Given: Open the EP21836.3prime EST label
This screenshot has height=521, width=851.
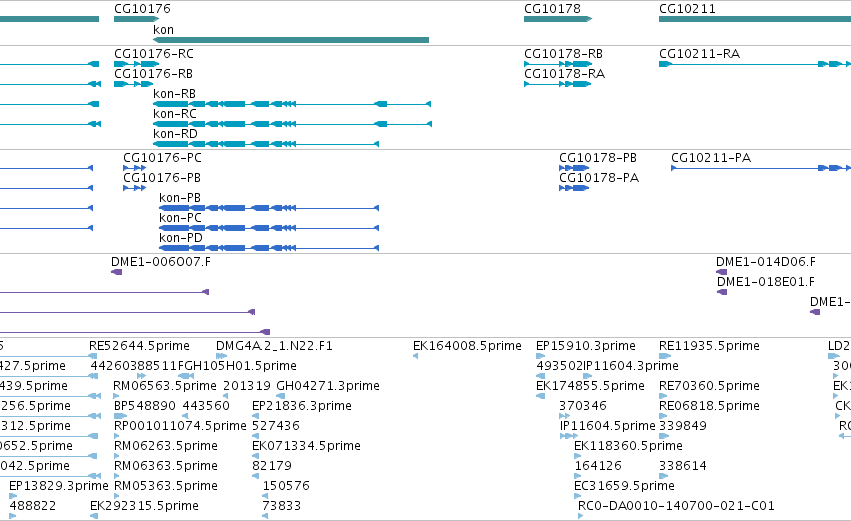Looking at the screenshot, I should (x=302, y=406).
